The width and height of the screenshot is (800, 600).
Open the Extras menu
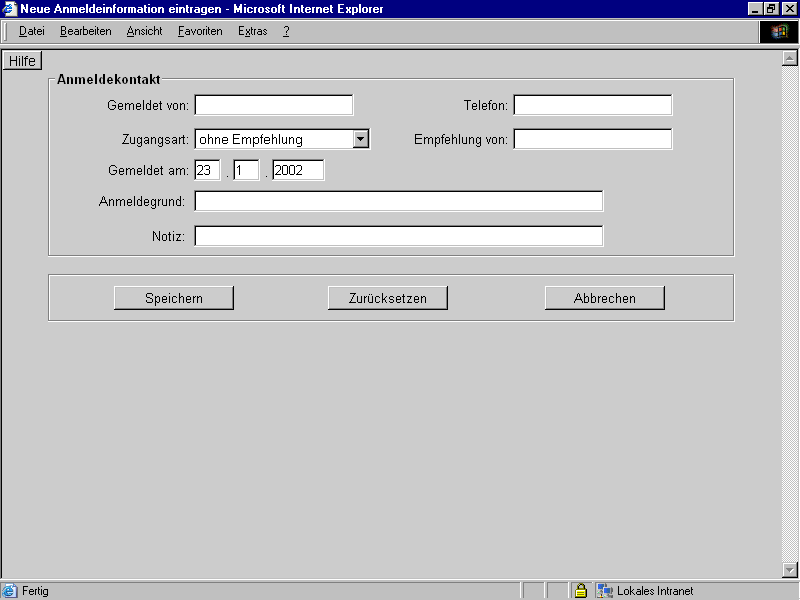click(252, 31)
